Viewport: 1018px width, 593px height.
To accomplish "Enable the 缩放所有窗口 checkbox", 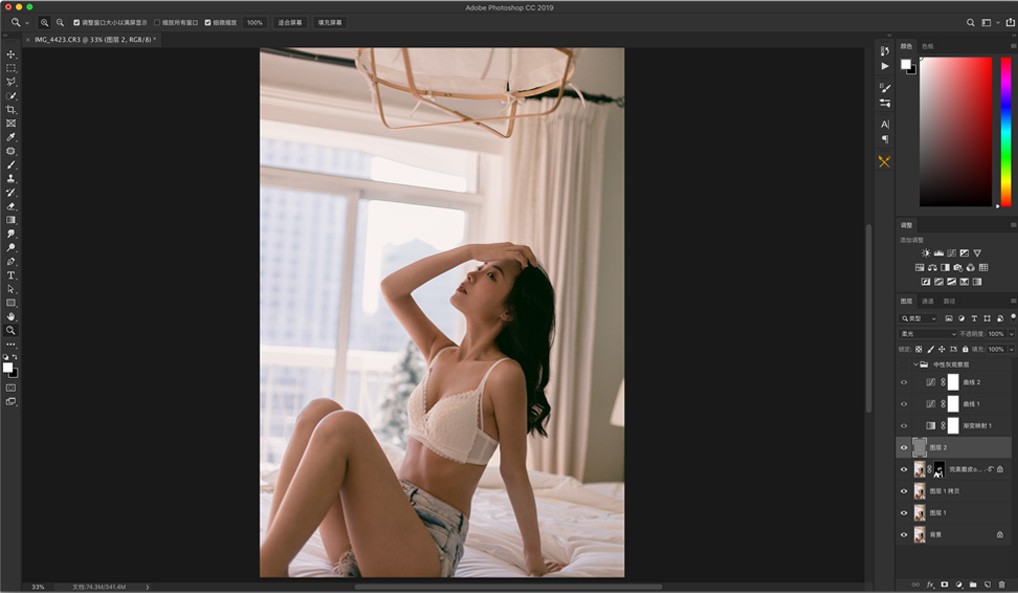I will pyautogui.click(x=157, y=23).
